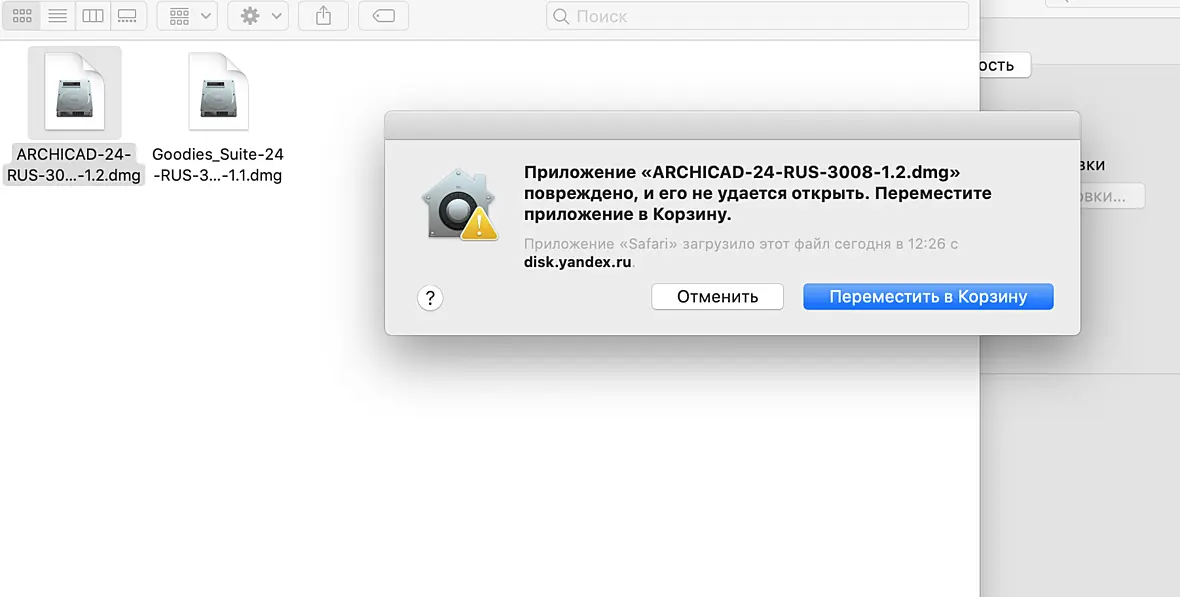Click the ARCHICAD-24-RUS-30...-1.2.dmg file name

coord(74,165)
